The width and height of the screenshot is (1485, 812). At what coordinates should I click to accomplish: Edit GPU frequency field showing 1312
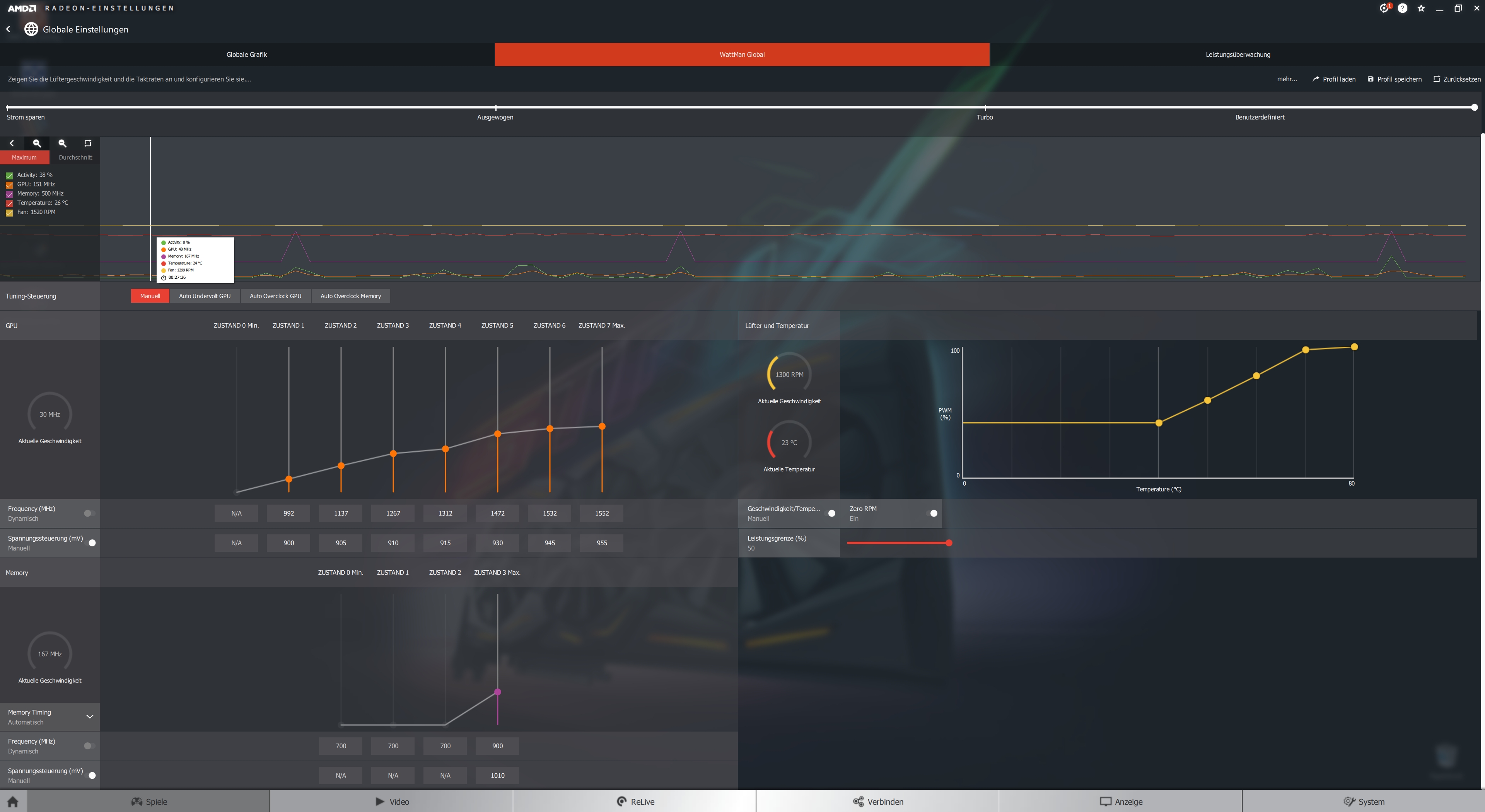[445, 513]
